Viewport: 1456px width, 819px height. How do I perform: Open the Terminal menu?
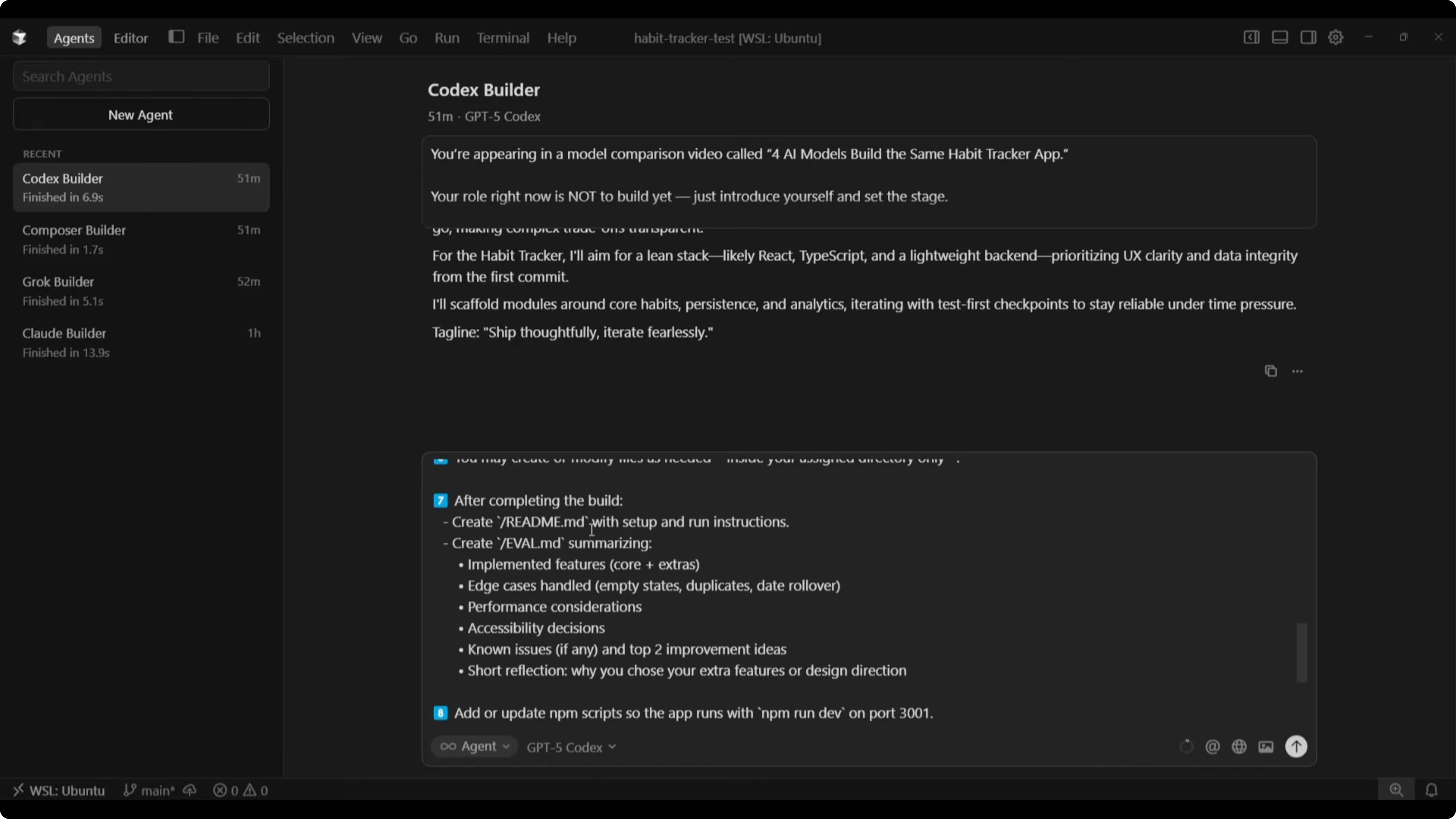pos(502,38)
